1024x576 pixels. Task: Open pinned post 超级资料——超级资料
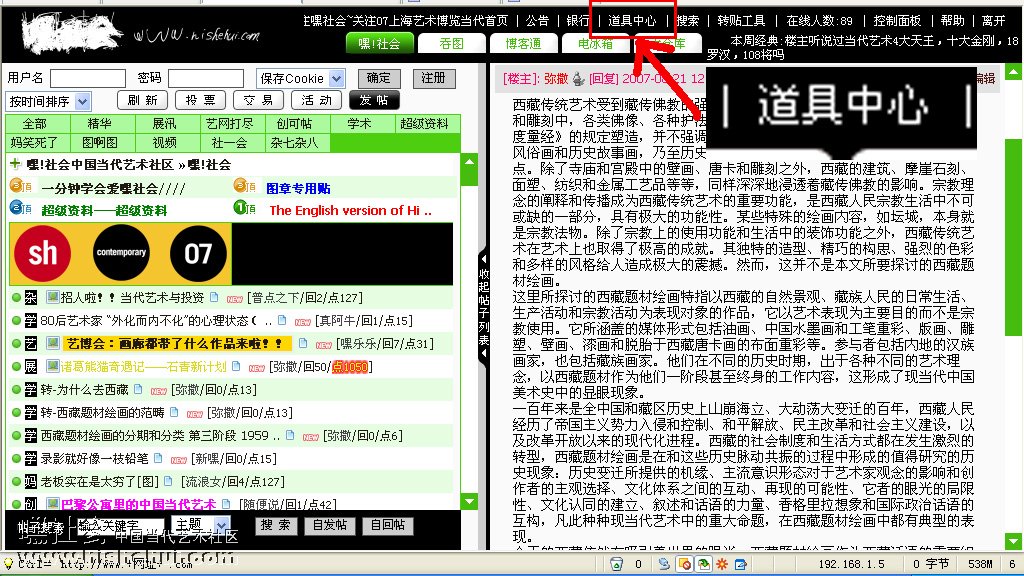click(104, 210)
